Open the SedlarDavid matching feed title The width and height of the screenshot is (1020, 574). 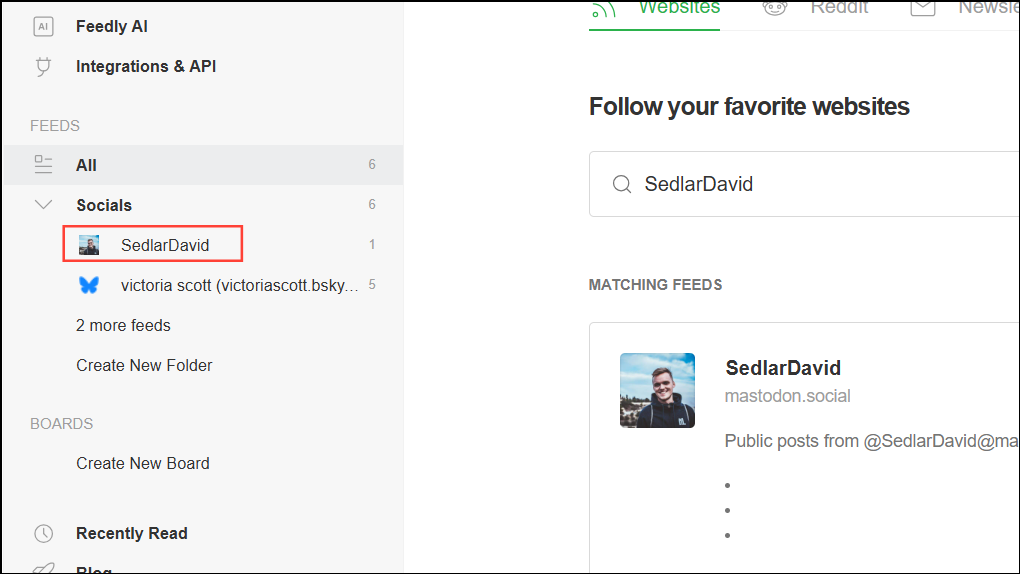(x=783, y=368)
